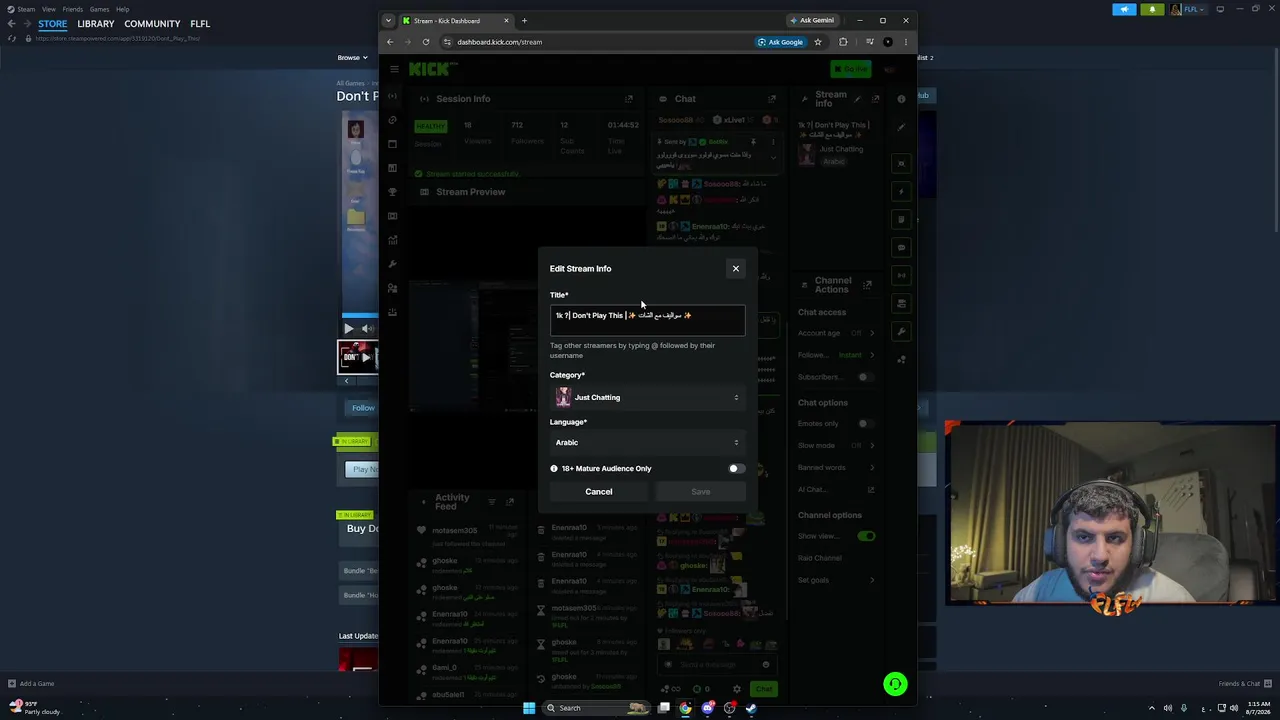This screenshot has height=720, width=1280.
Task: Open the Browse dropdown in Steam store
Action: click(x=351, y=58)
